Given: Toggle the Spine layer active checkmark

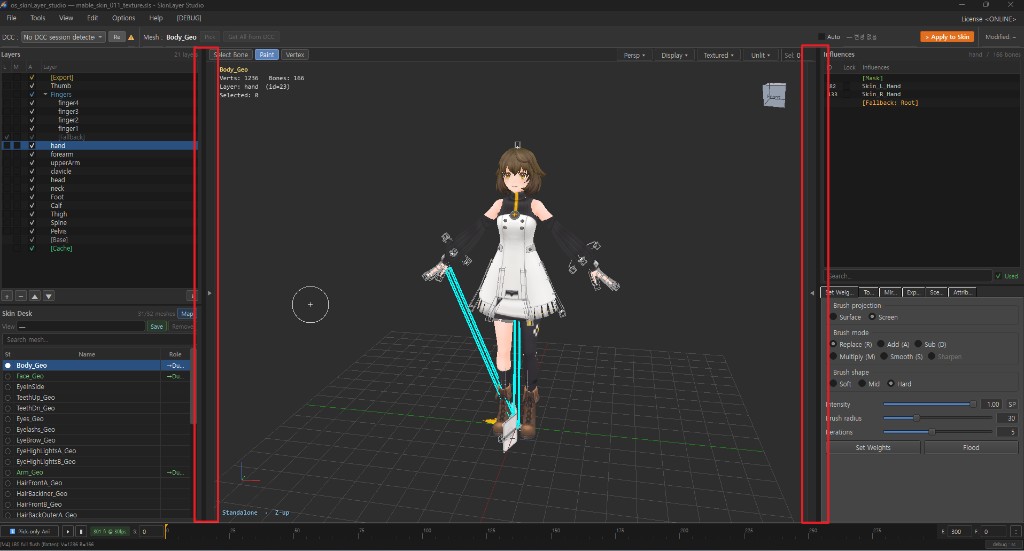Looking at the screenshot, I should (31, 223).
